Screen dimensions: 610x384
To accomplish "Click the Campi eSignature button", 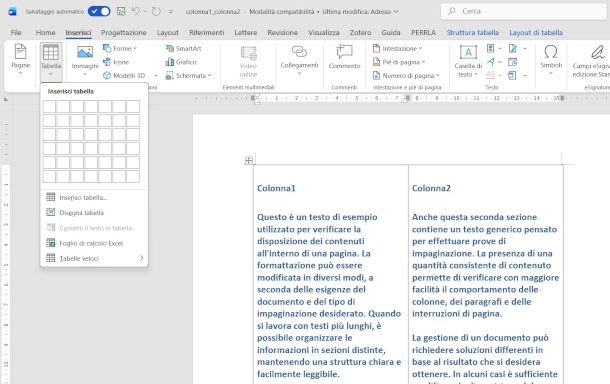I will (591, 61).
